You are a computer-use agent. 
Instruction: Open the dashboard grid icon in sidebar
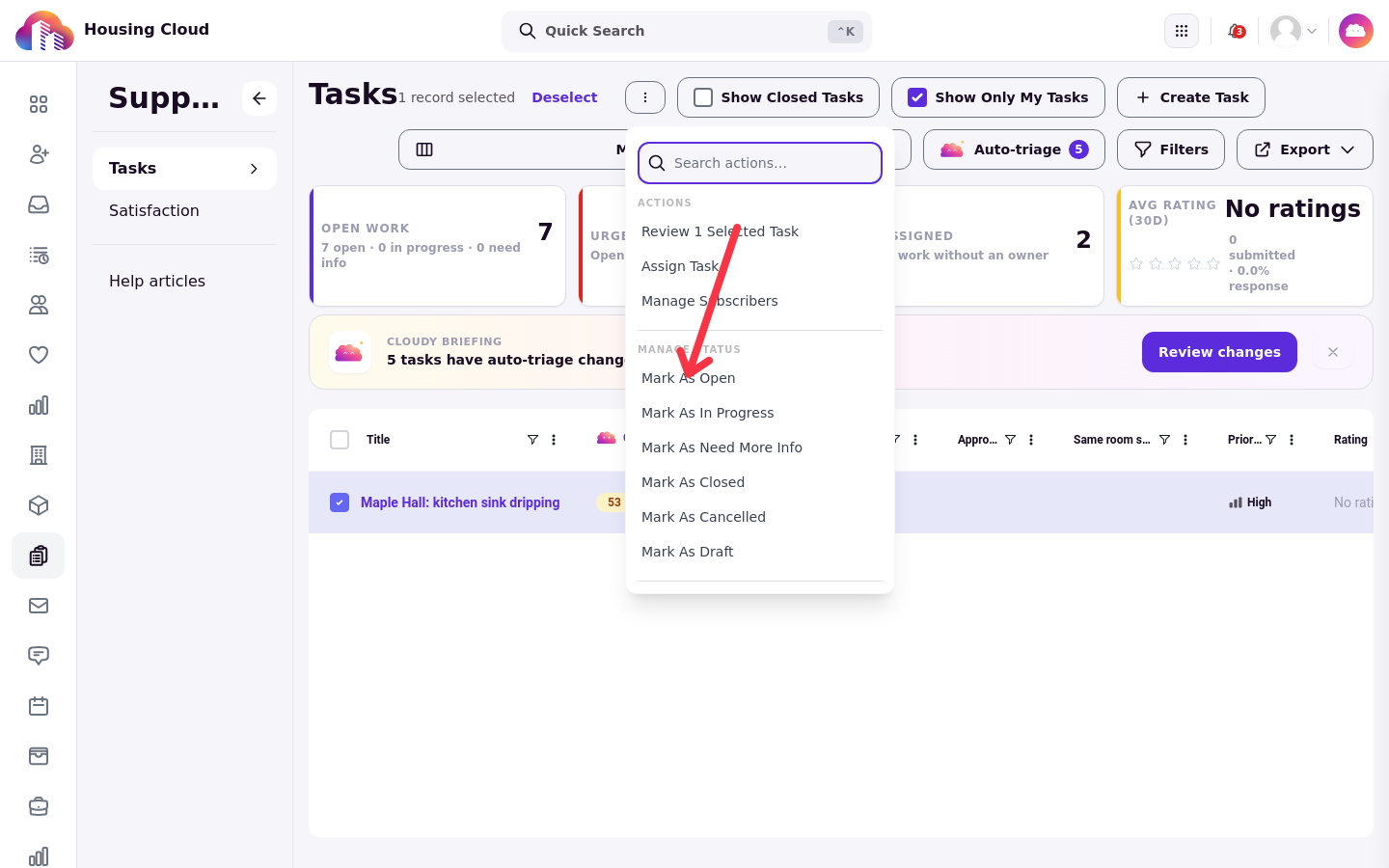(x=39, y=104)
